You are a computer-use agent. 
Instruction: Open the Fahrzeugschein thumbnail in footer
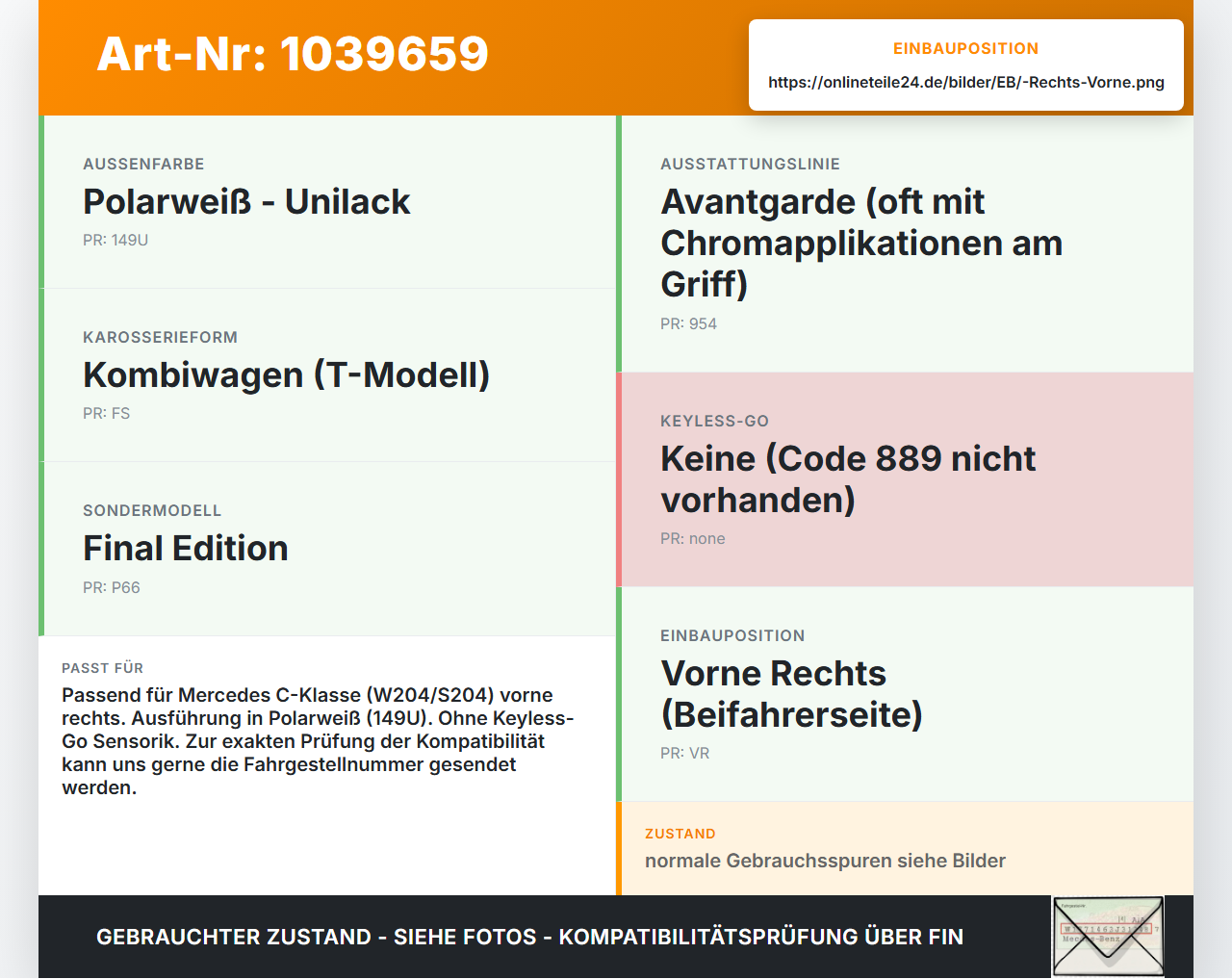coord(1109,937)
